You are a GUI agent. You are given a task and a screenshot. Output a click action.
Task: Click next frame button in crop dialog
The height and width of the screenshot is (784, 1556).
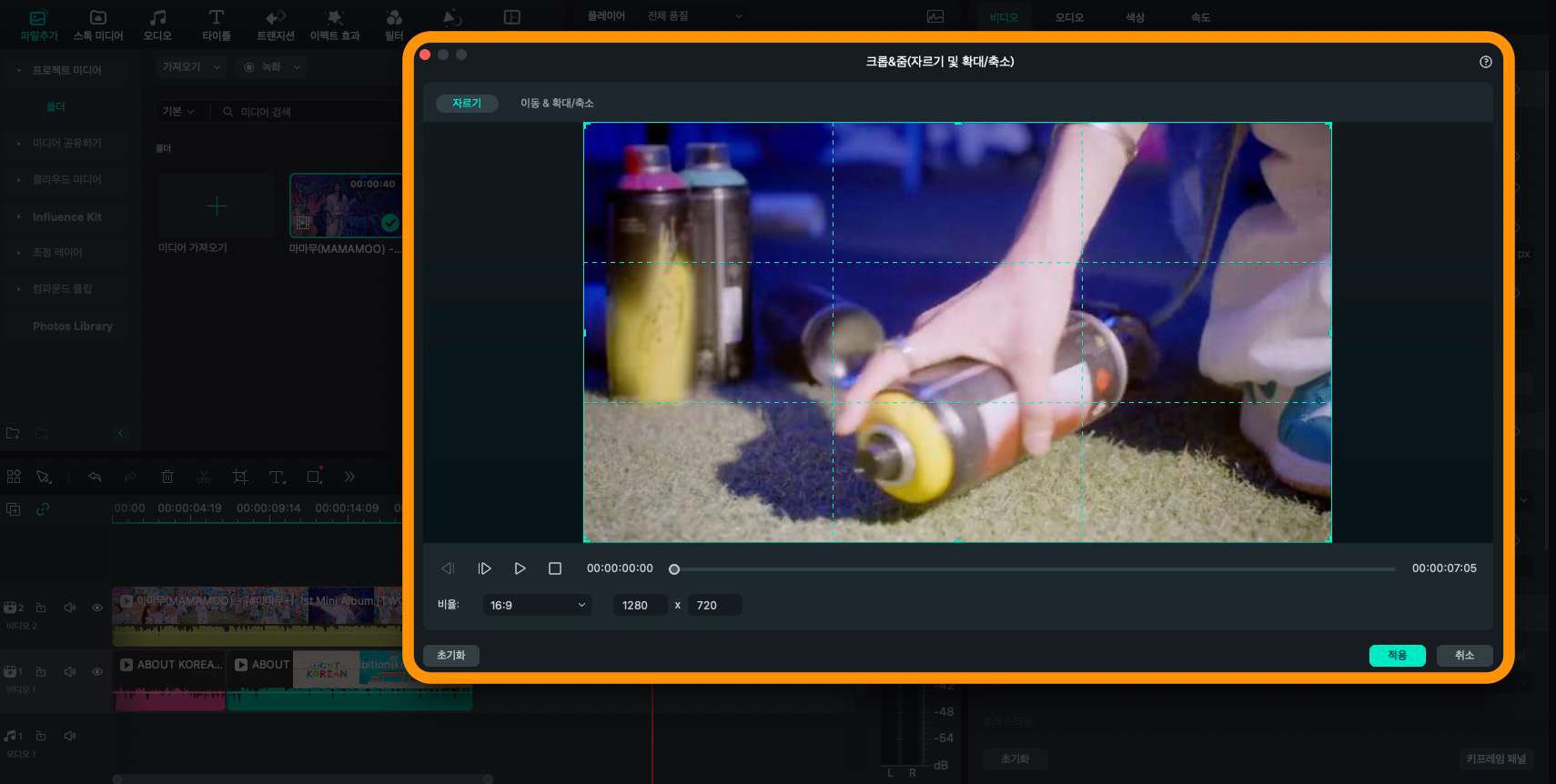(x=484, y=568)
